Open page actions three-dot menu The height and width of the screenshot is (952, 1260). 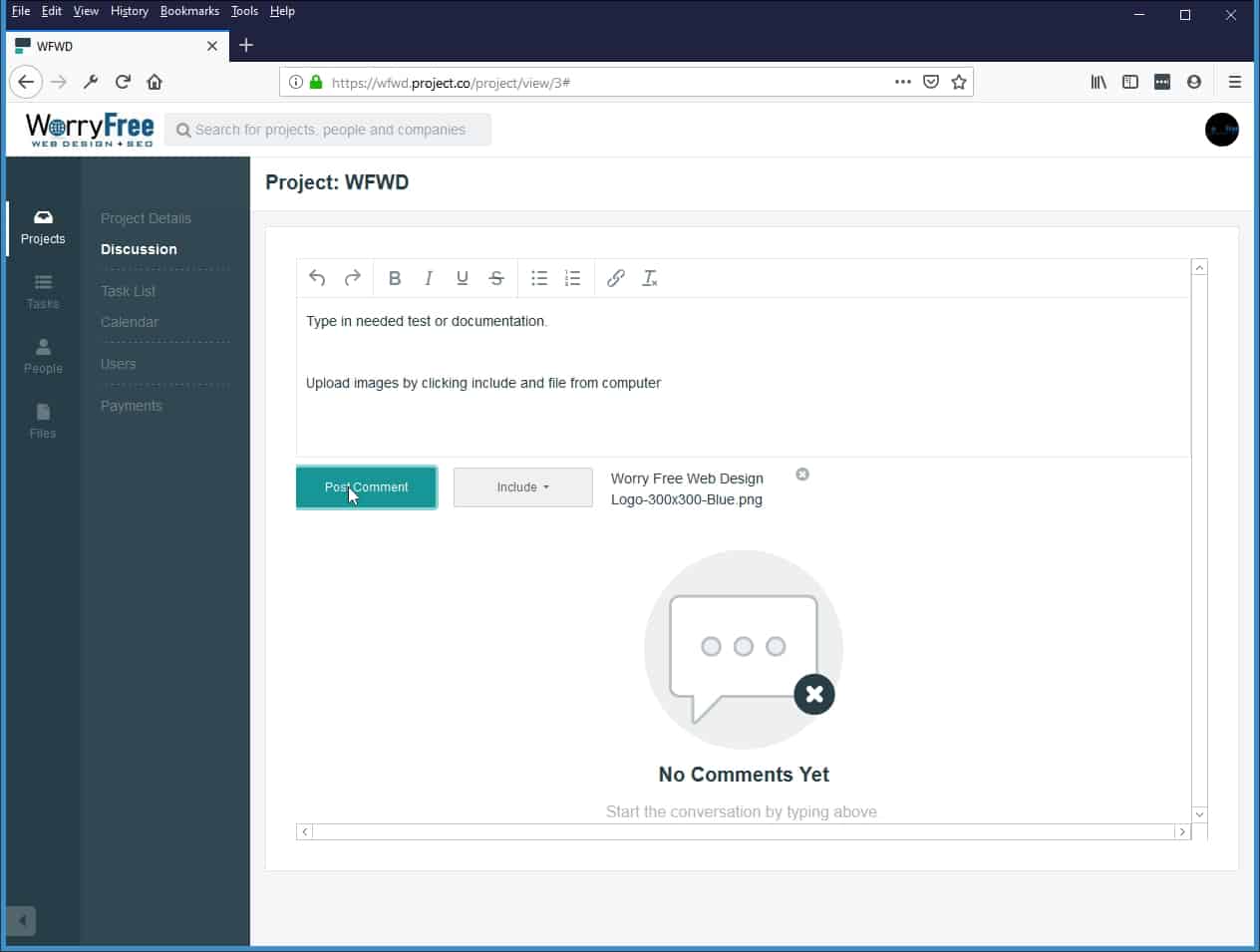(903, 82)
